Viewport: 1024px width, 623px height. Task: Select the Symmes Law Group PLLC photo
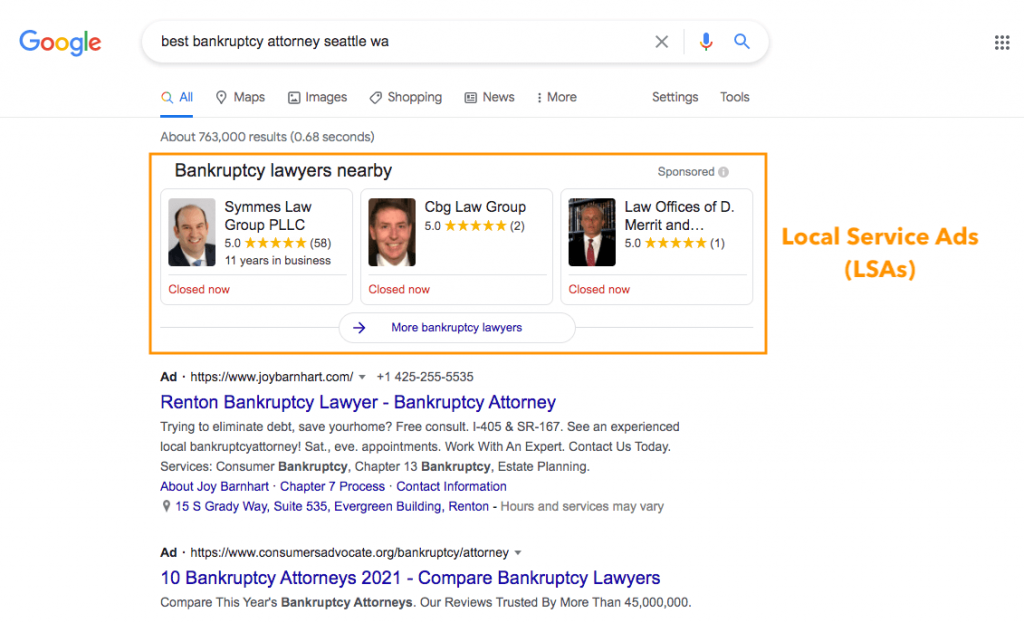click(192, 232)
